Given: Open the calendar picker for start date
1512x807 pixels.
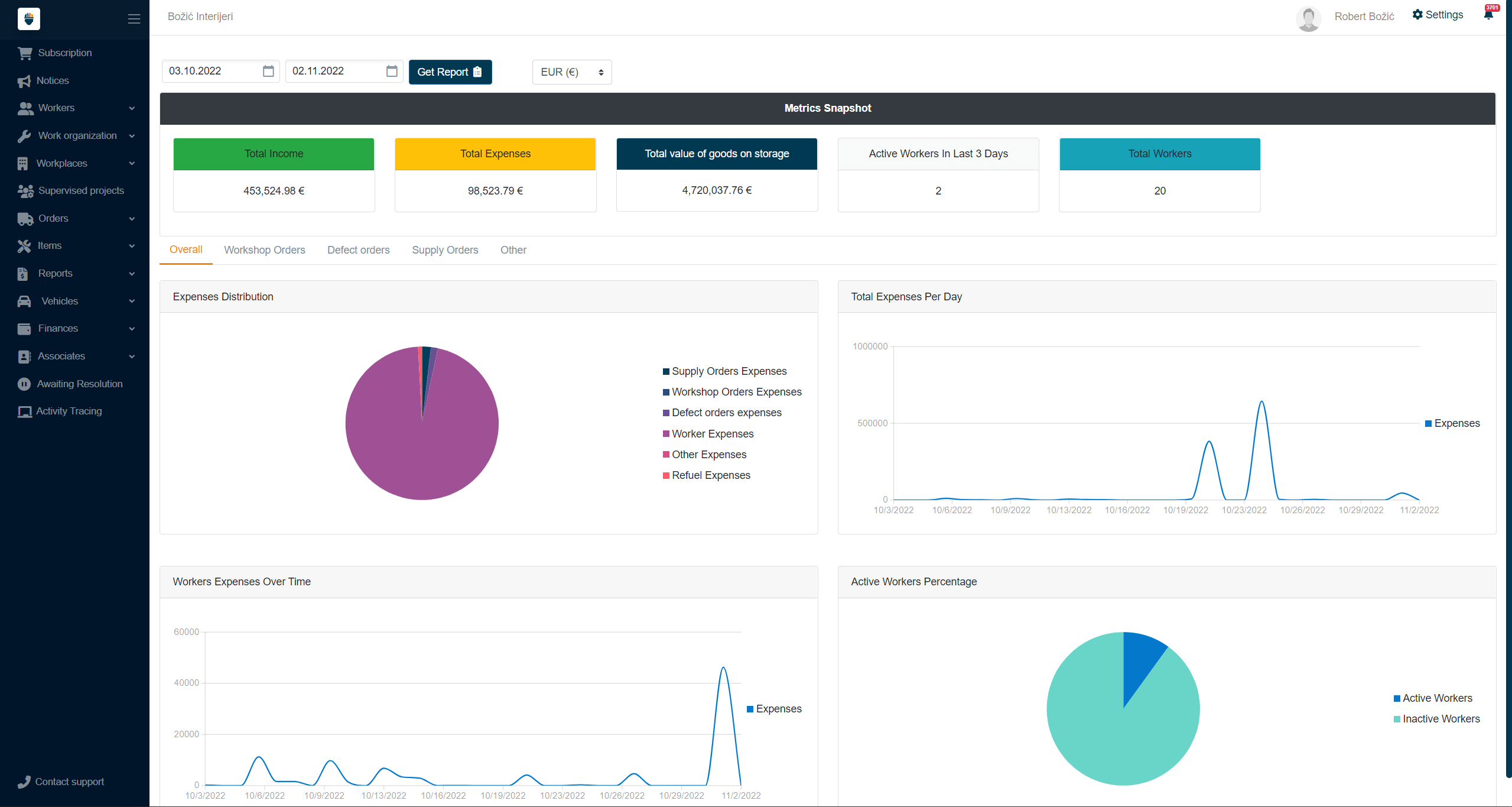Looking at the screenshot, I should [268, 71].
